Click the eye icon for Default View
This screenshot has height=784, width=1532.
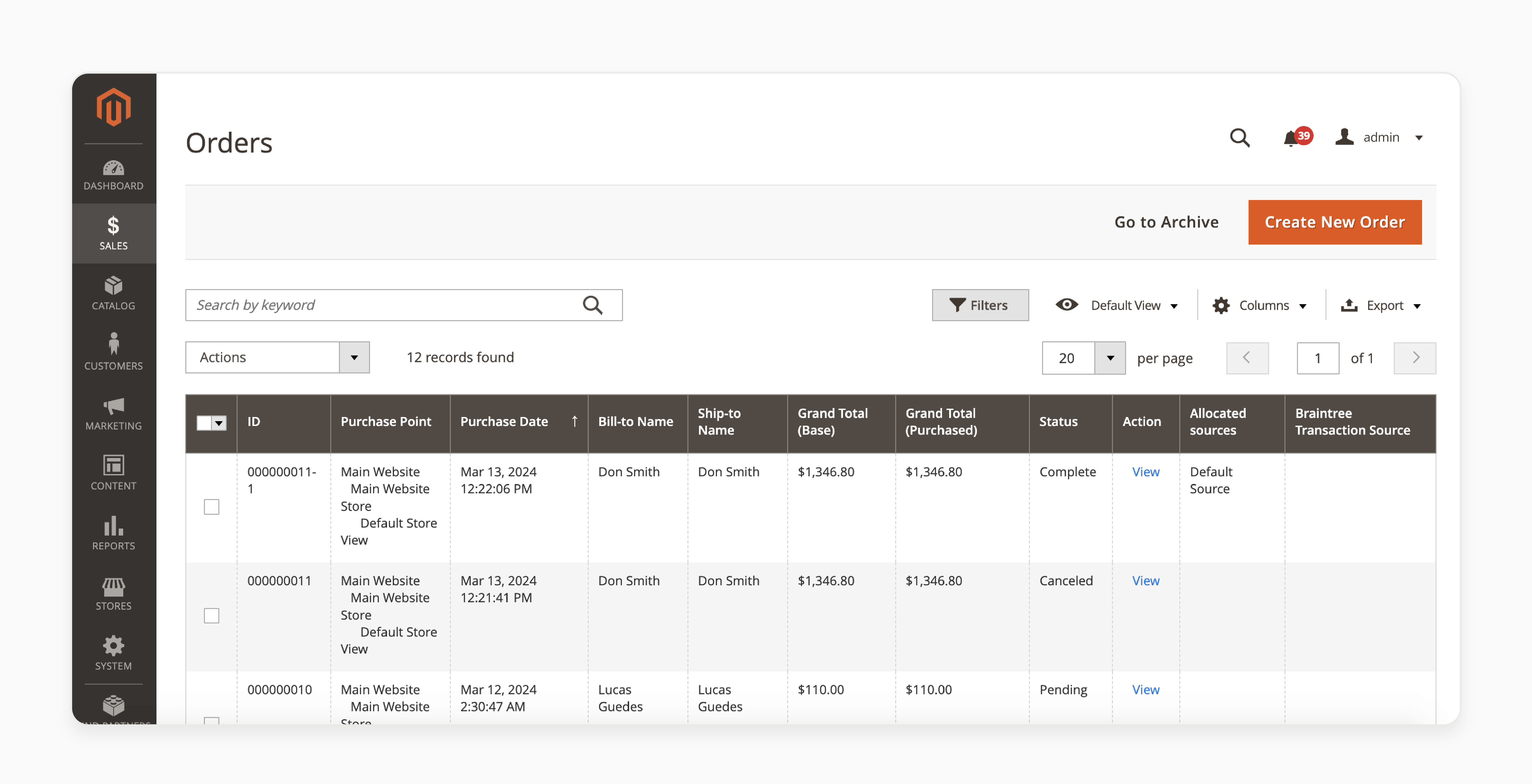click(x=1066, y=305)
